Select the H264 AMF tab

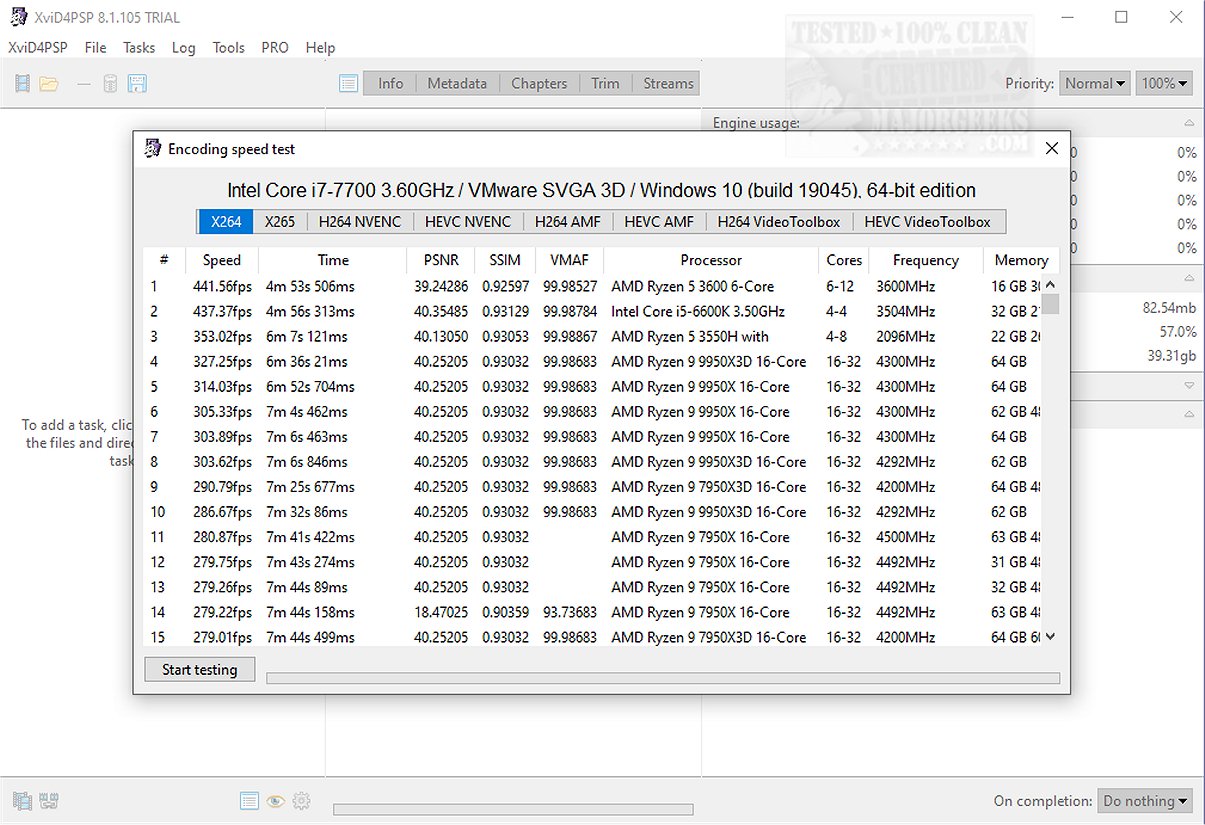568,222
